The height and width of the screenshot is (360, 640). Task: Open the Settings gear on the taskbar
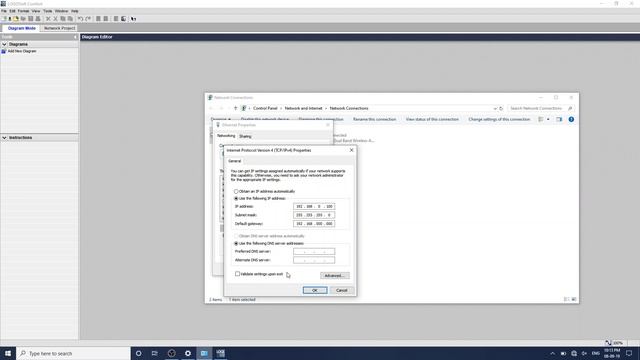[x=188, y=353]
